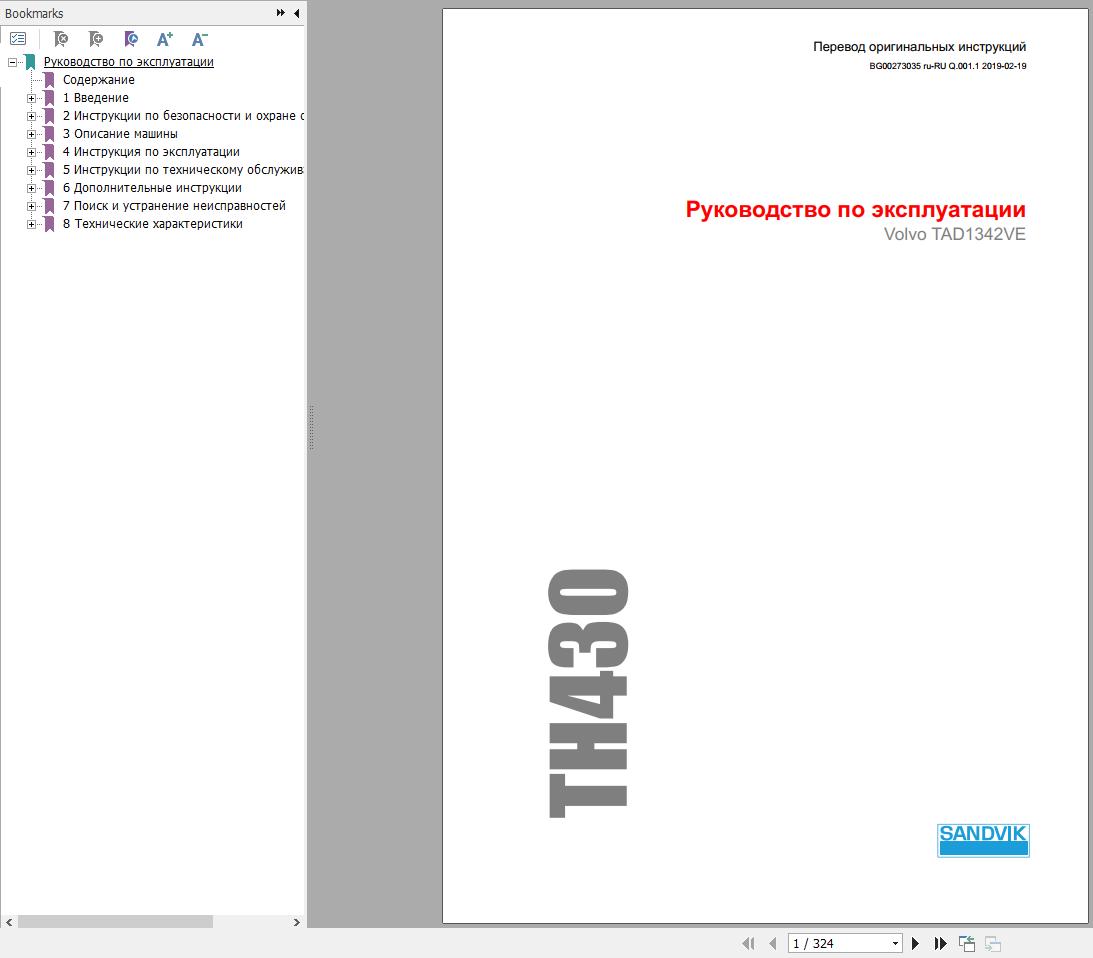This screenshot has width=1093, height=958.
Task: Expand the 5 Инструкции по техническому обслуживанию bookmark
Action: pyautogui.click(x=31, y=170)
